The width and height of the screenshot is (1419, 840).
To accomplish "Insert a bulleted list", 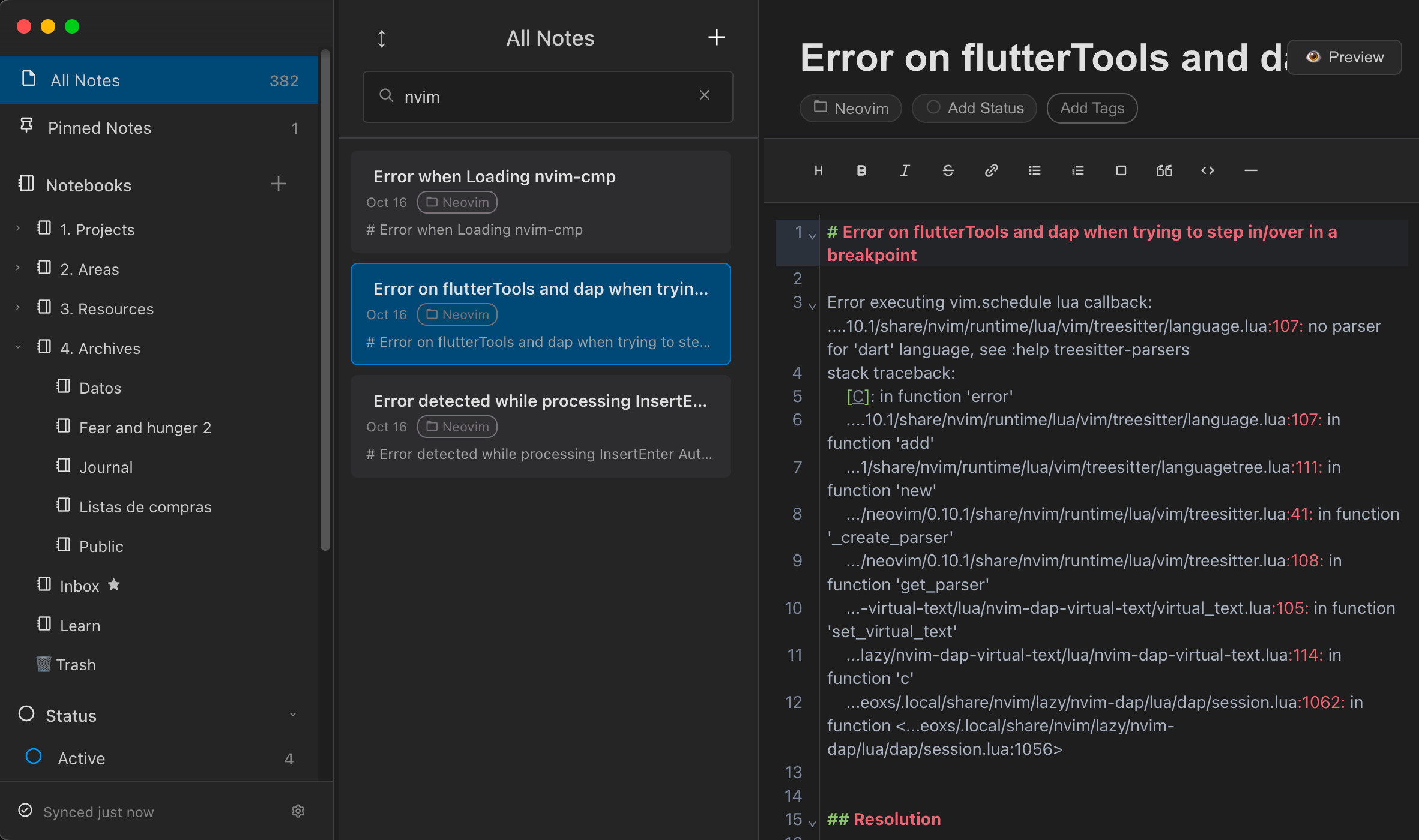I will (x=1034, y=171).
